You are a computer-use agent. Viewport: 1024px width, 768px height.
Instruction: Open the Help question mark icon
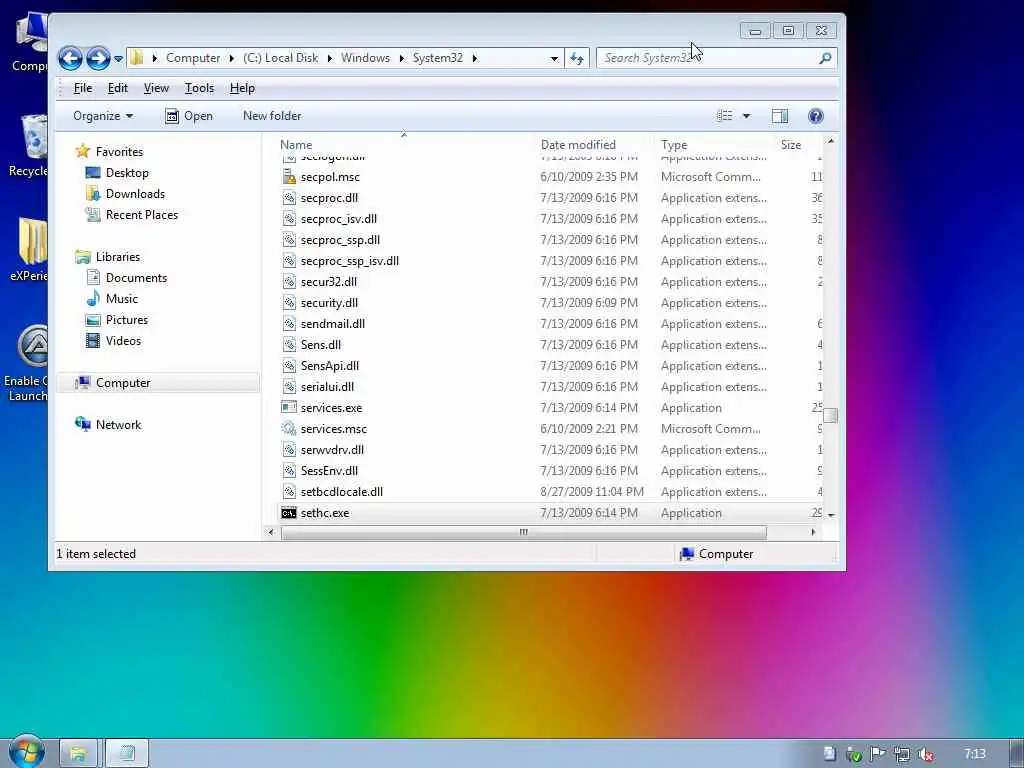click(816, 116)
